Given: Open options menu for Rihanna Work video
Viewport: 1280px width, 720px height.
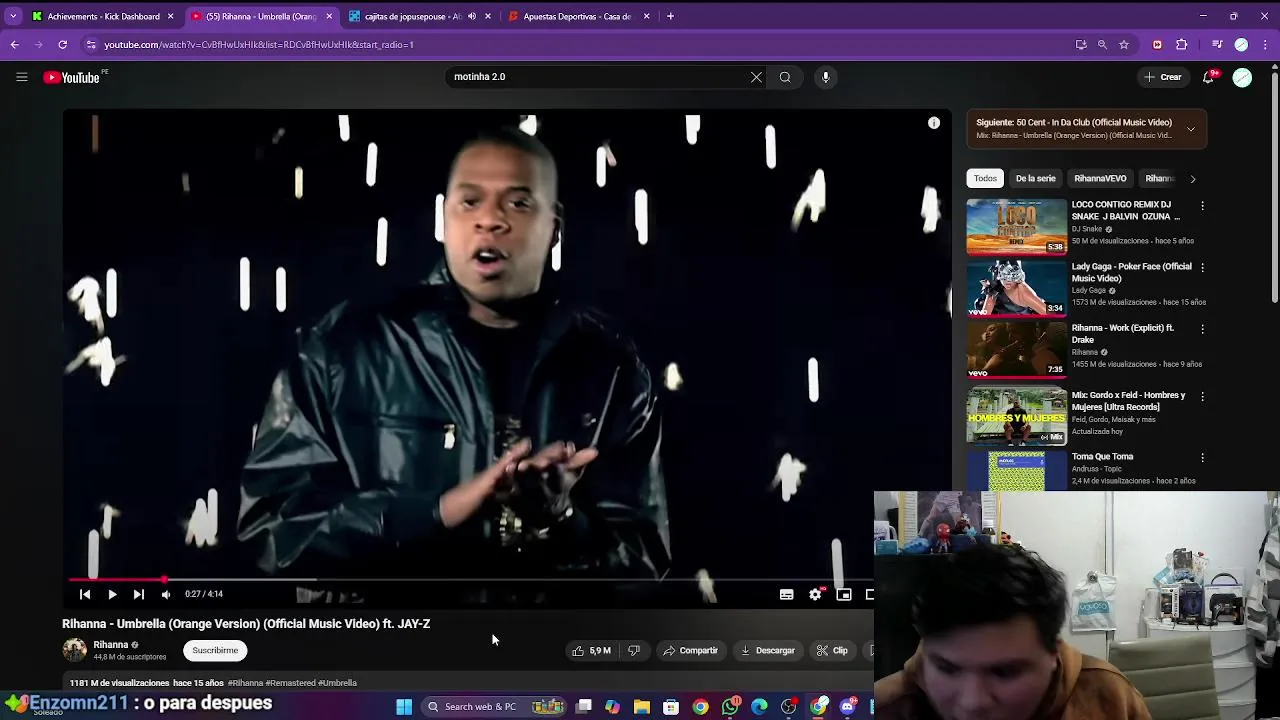Looking at the screenshot, I should pos(1202,329).
